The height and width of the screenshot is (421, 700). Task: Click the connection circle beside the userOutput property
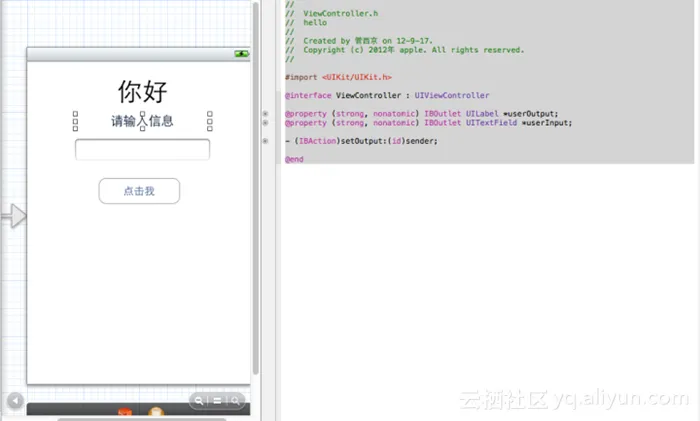pos(265,114)
